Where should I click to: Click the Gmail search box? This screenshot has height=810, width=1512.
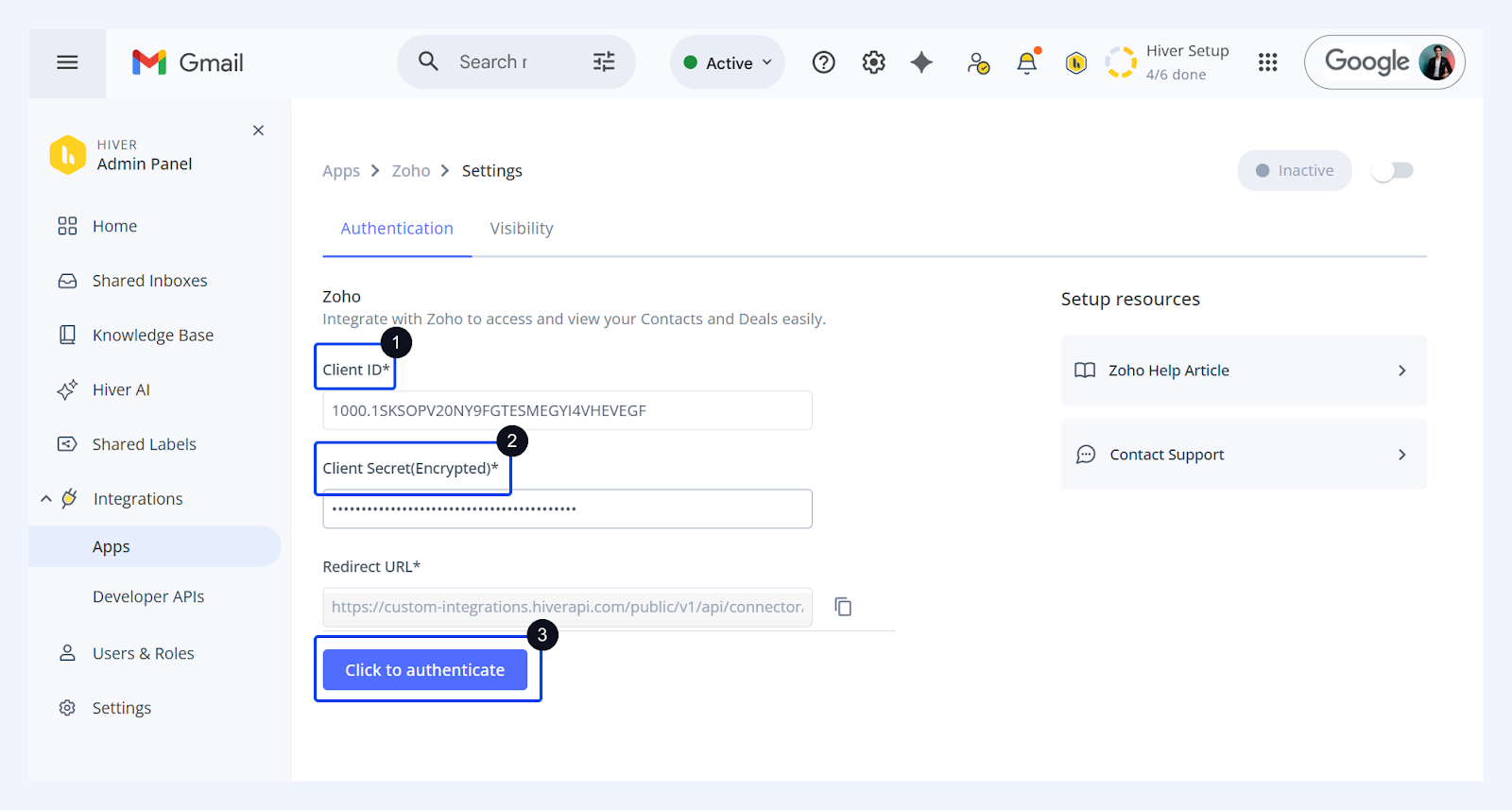(x=516, y=62)
